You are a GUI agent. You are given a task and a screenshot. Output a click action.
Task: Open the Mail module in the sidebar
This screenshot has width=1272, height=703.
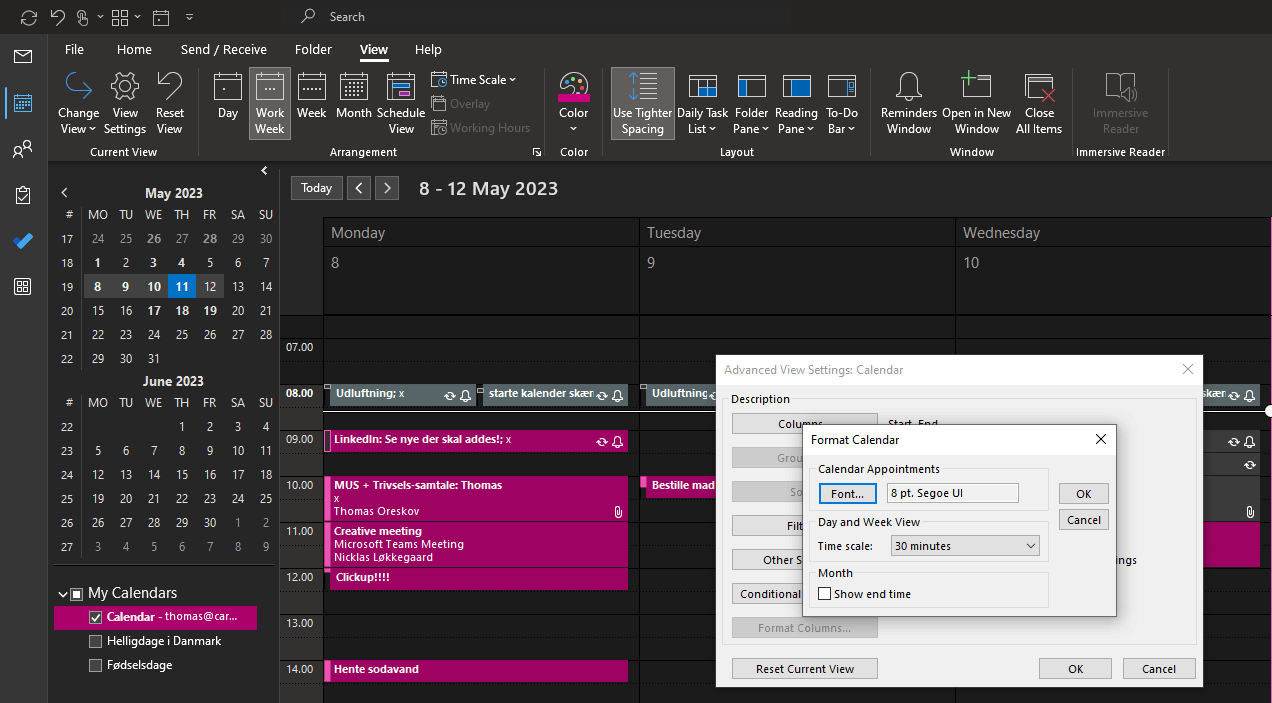tap(23, 56)
